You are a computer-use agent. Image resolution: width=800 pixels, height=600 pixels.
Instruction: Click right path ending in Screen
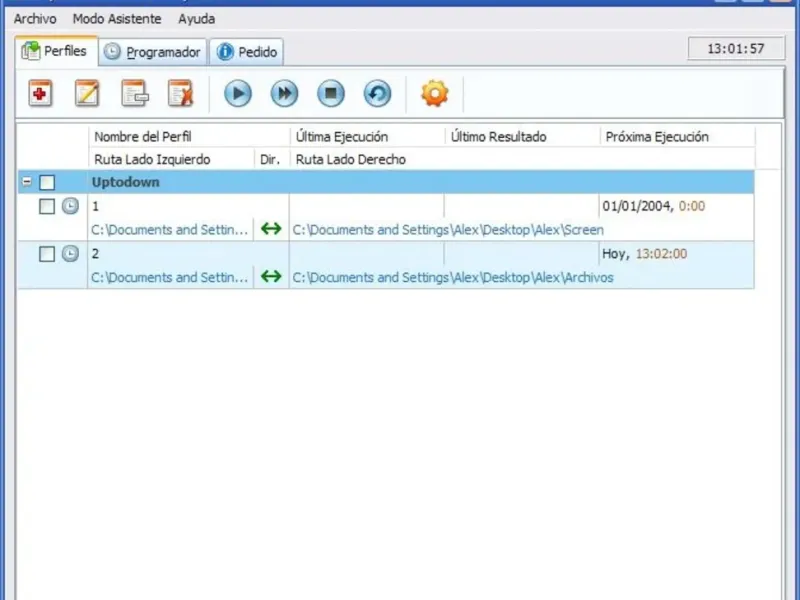coord(448,230)
